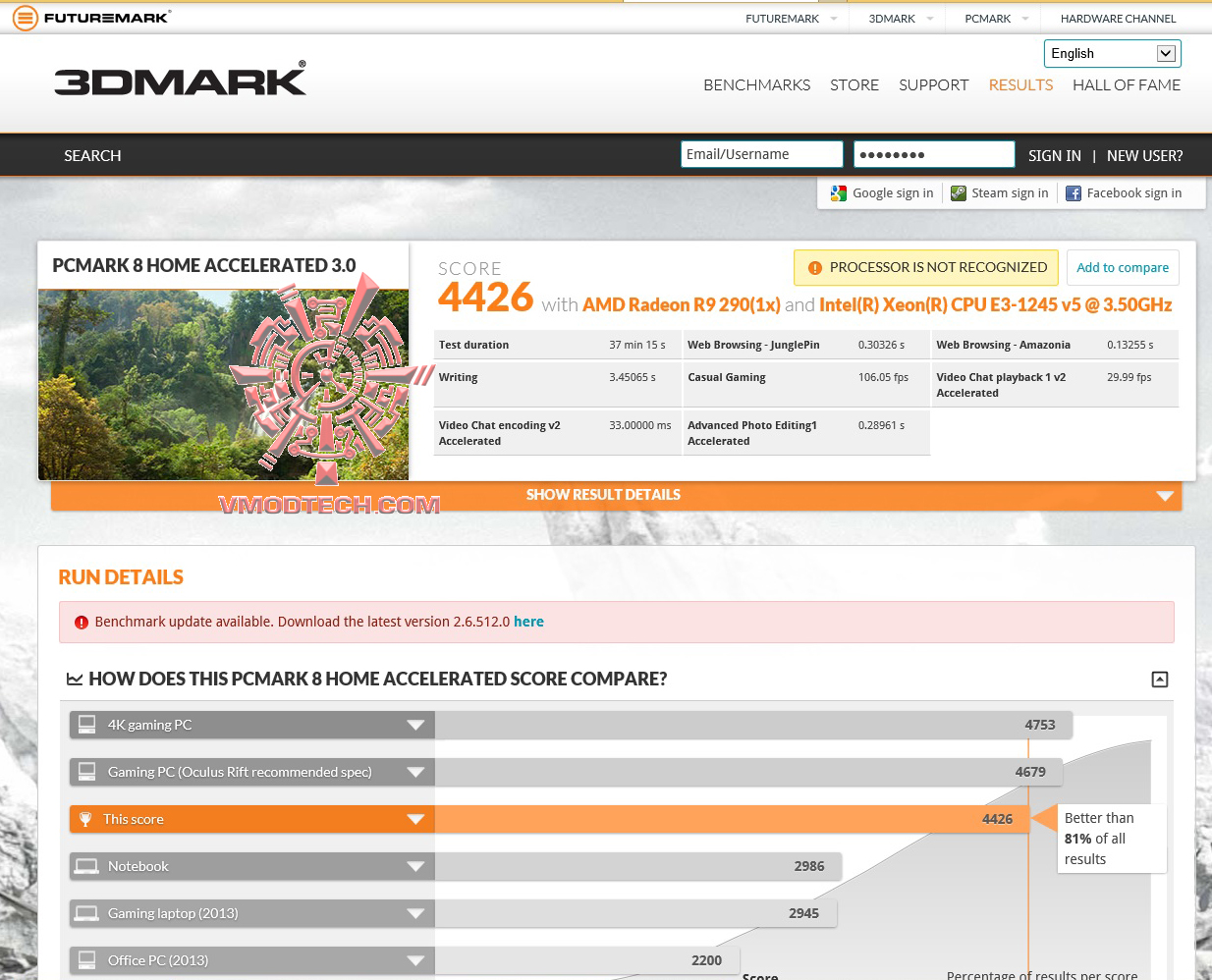
Task: Expand the FUTUREMARK top menu arrow
Action: tap(834, 19)
